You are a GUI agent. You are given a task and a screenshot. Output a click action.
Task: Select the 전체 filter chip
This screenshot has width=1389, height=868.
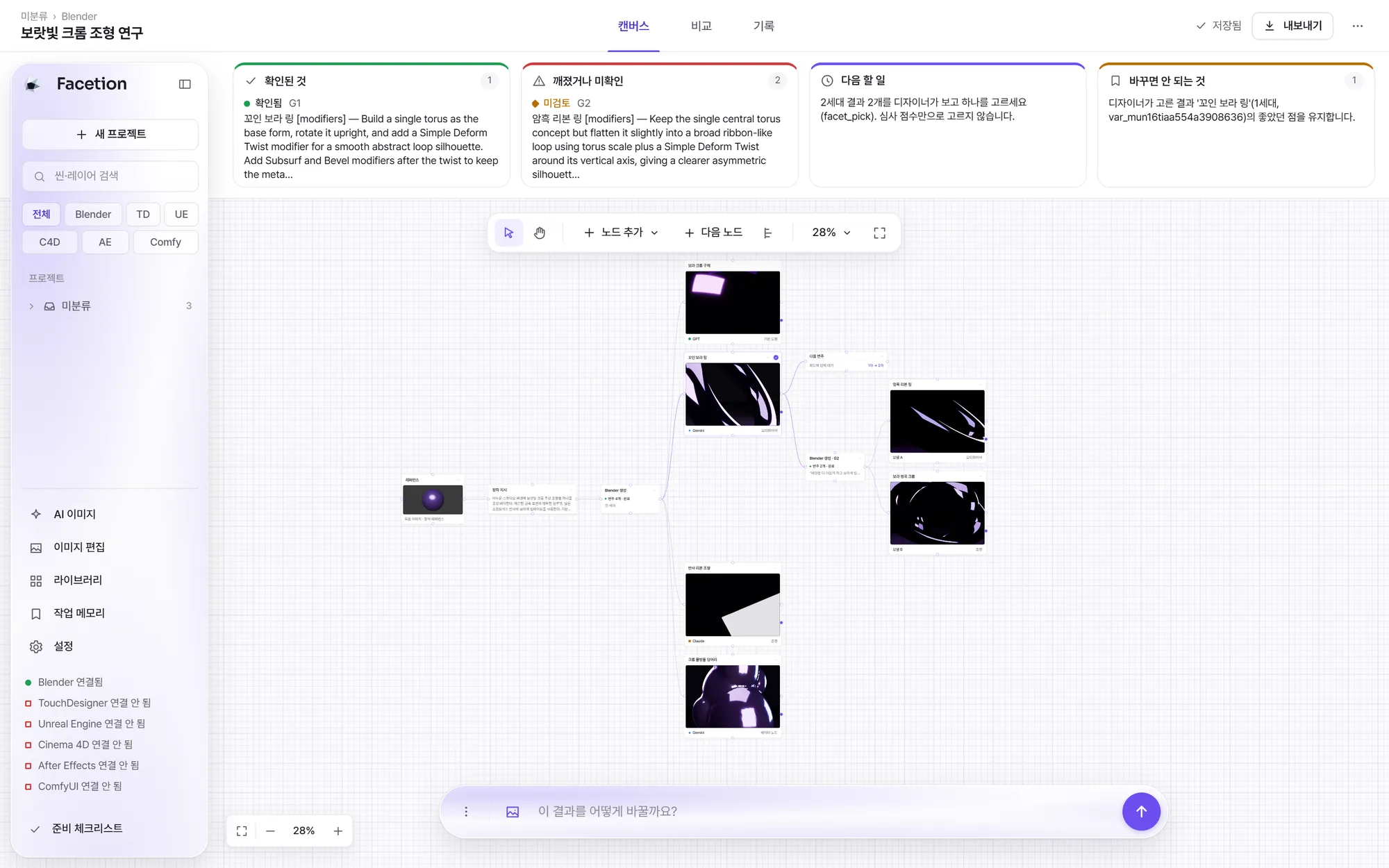click(x=42, y=214)
